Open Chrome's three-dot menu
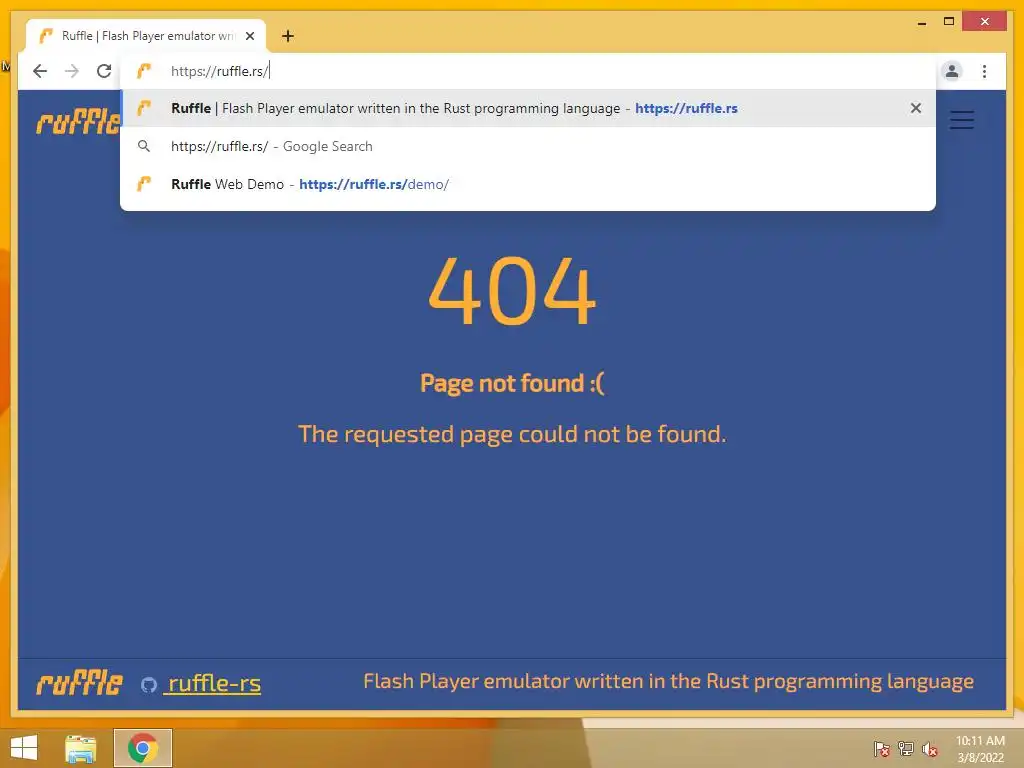 coord(984,71)
